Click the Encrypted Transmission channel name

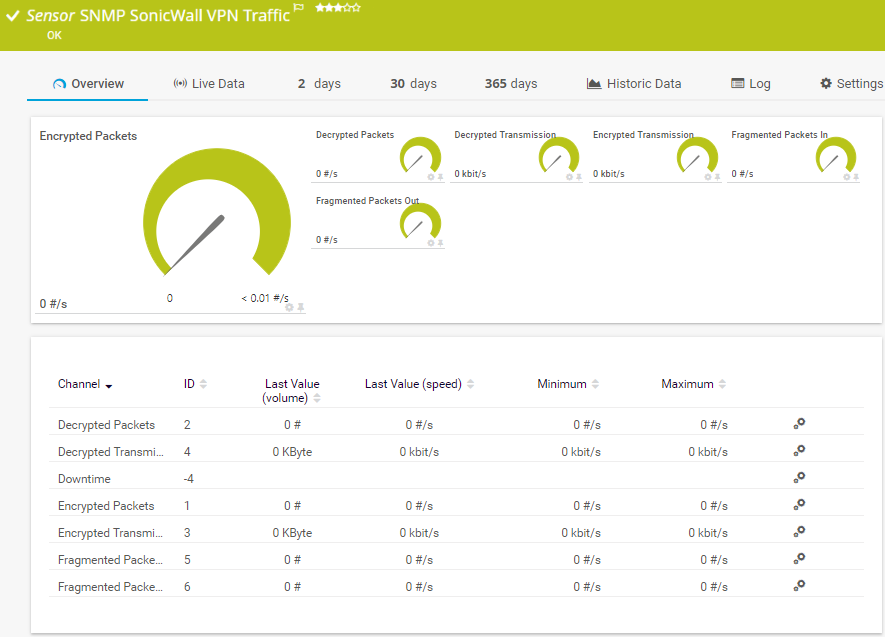click(x=110, y=533)
